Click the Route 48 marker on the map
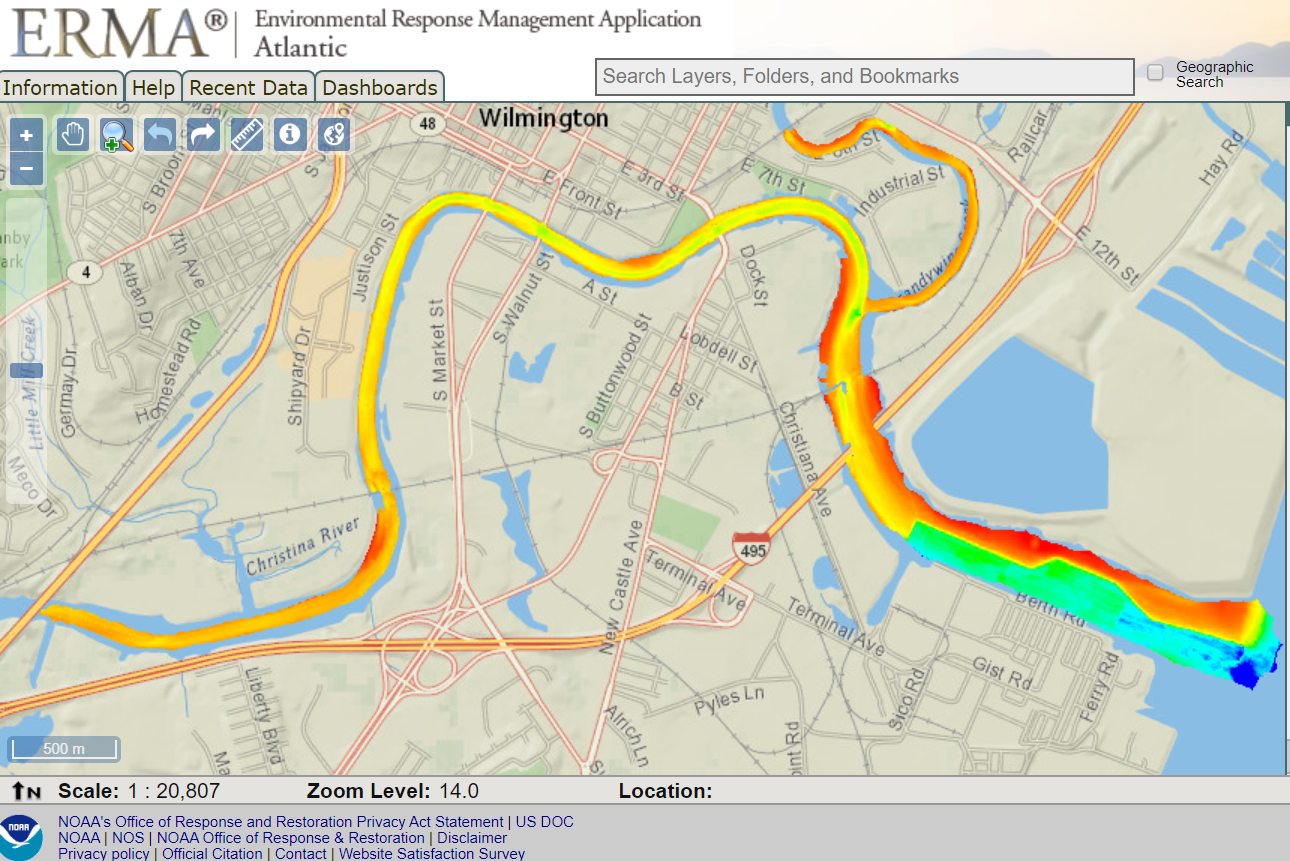This screenshot has width=1290, height=861. pos(428,123)
